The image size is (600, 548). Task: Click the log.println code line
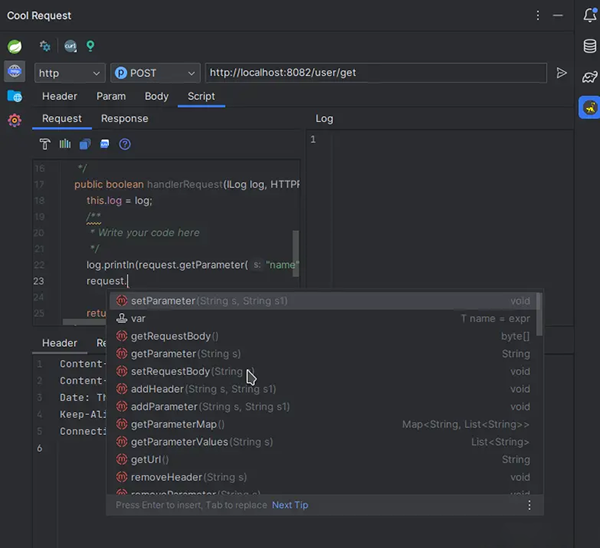point(192,265)
